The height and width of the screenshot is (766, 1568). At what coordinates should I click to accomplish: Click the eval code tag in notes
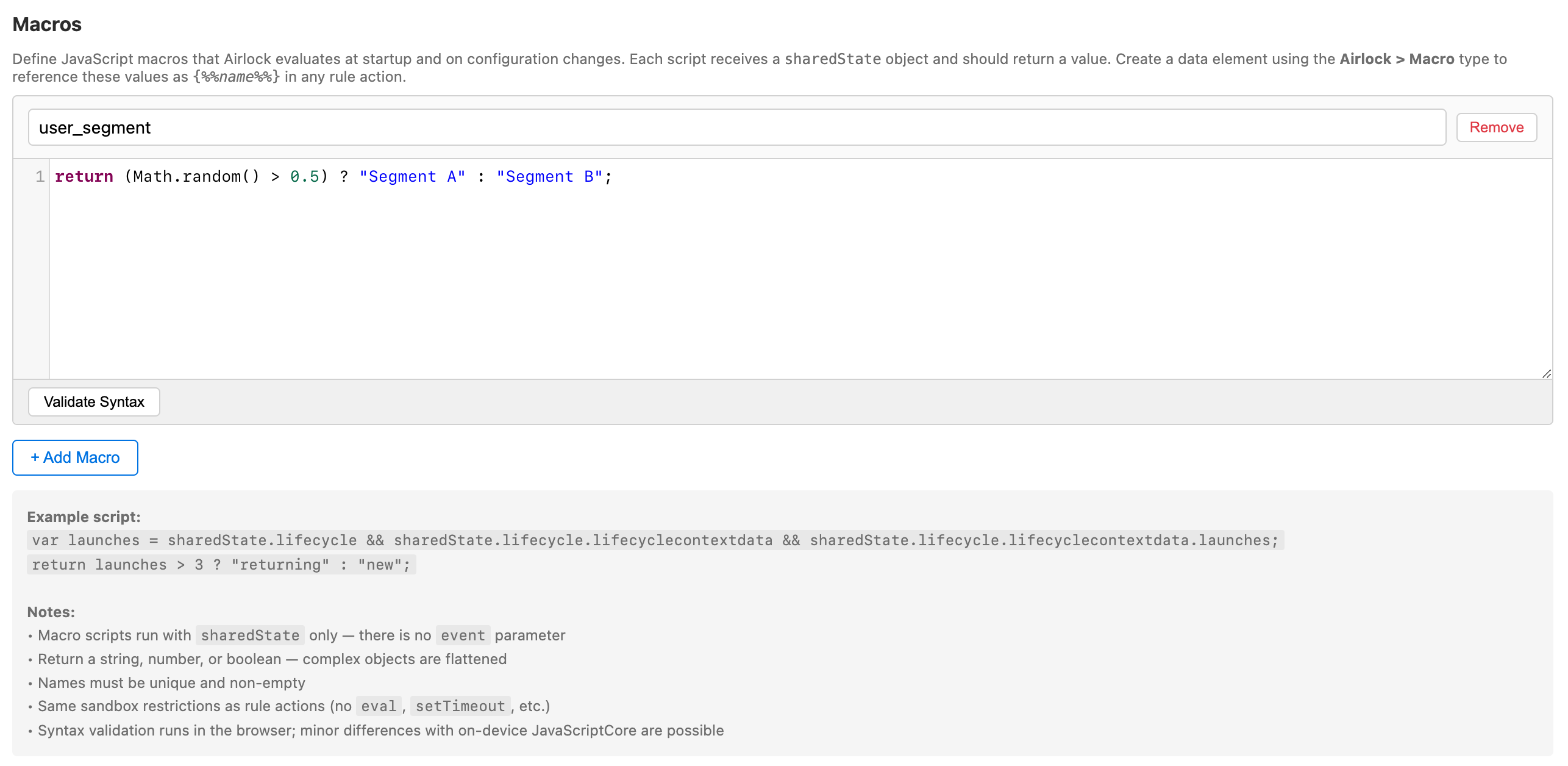(379, 706)
